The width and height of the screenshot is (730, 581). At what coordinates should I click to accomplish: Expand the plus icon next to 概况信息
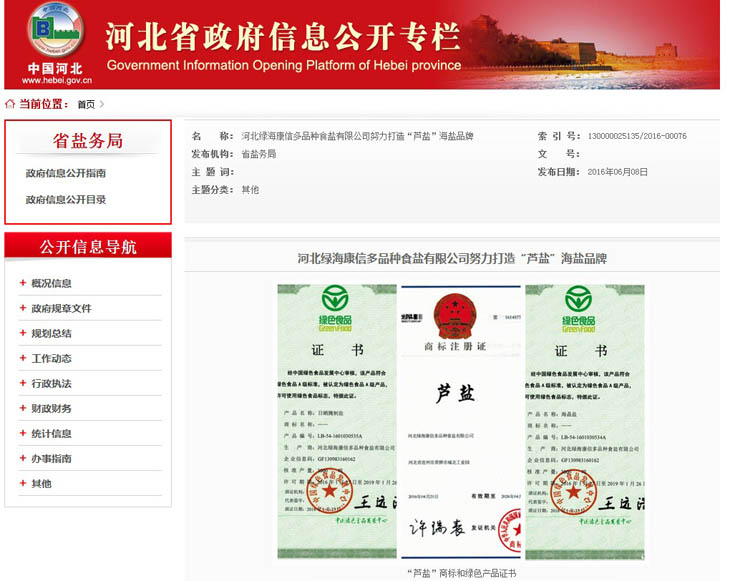[23, 283]
